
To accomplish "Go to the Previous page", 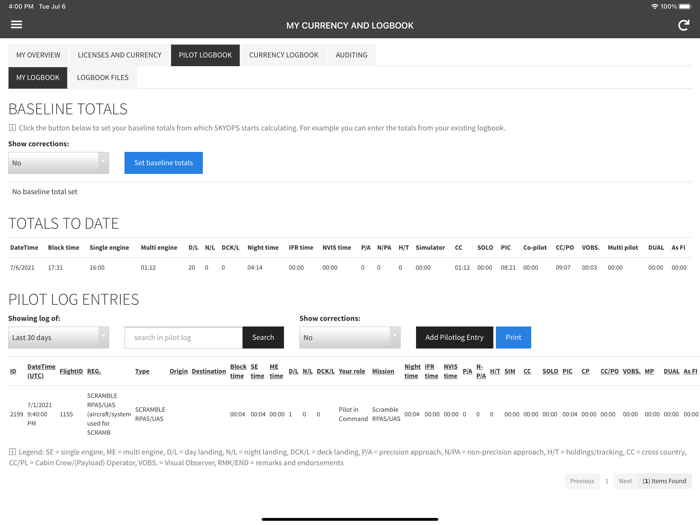I will point(582,481).
